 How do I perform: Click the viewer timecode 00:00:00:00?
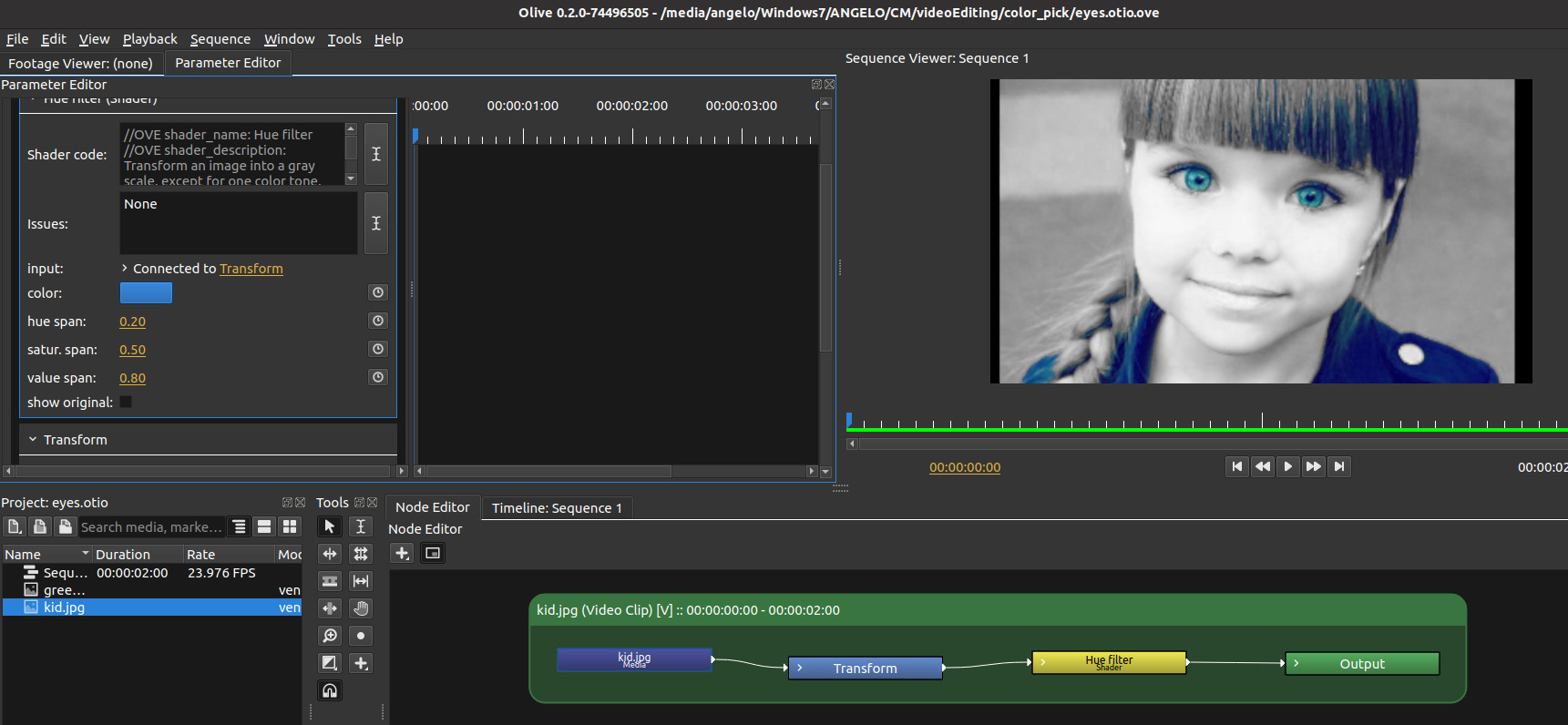click(x=965, y=467)
